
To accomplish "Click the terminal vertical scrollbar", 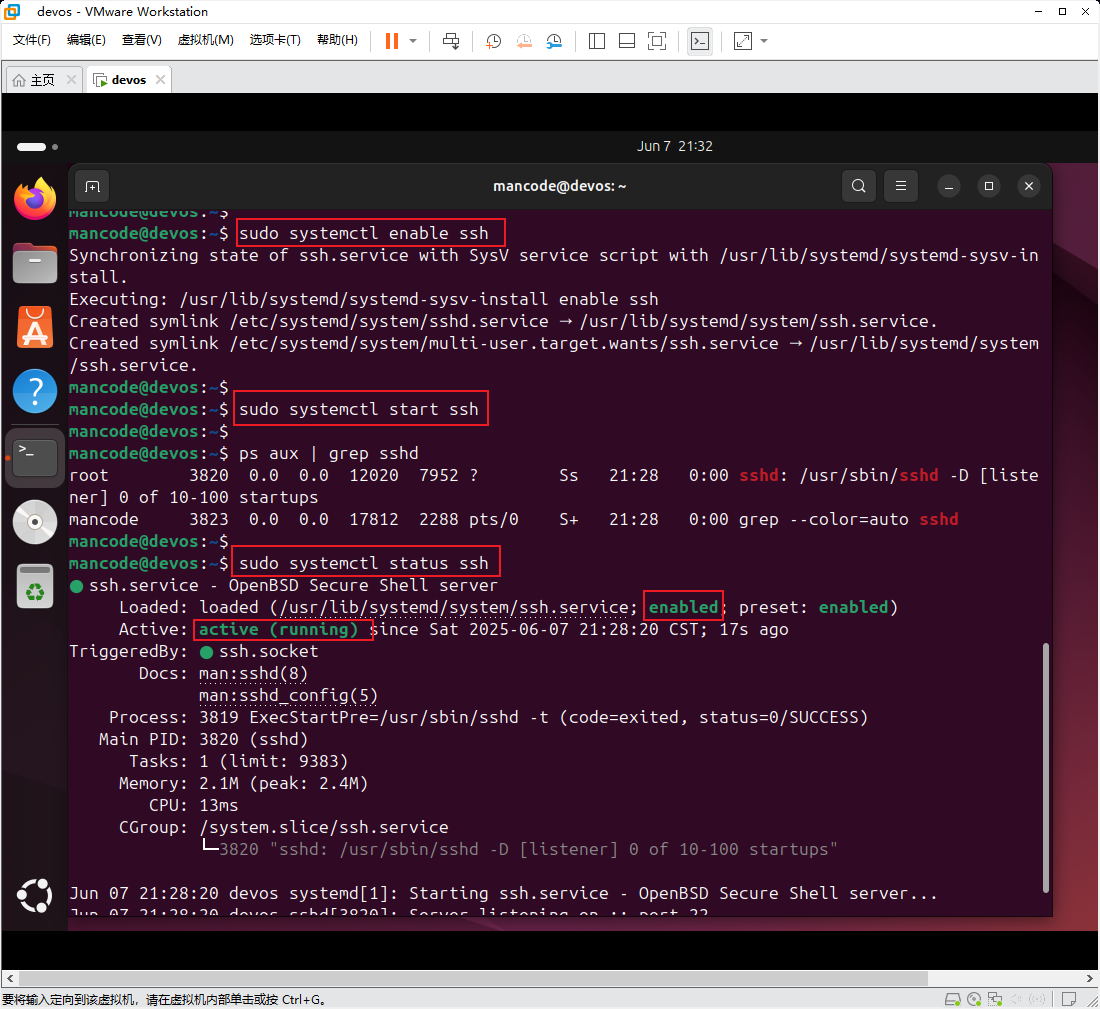I will click(1045, 765).
